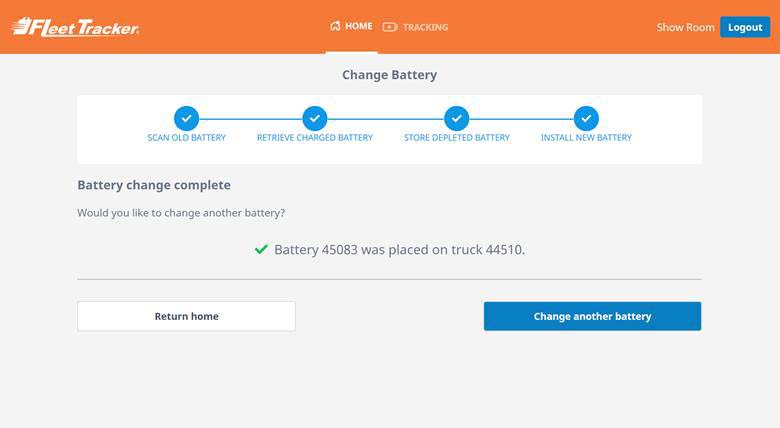The height and width of the screenshot is (428, 780).
Task: Click the Change Battery page heading
Action: pyautogui.click(x=389, y=75)
